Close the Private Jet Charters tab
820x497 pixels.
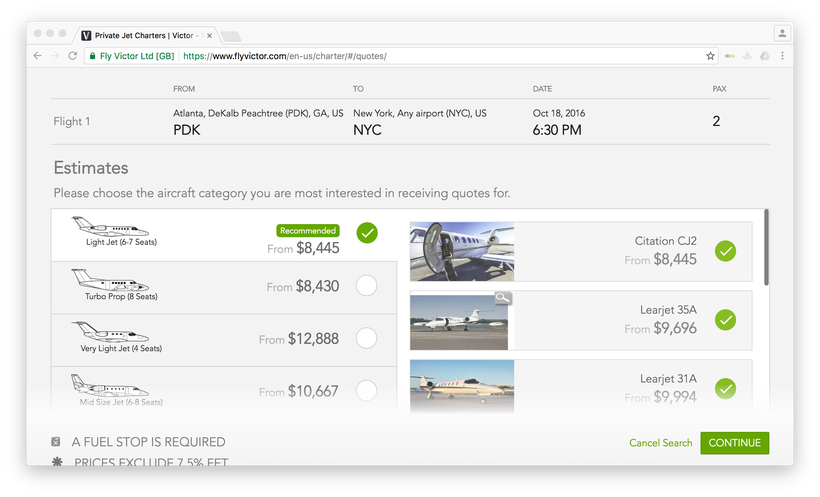[x=209, y=36]
